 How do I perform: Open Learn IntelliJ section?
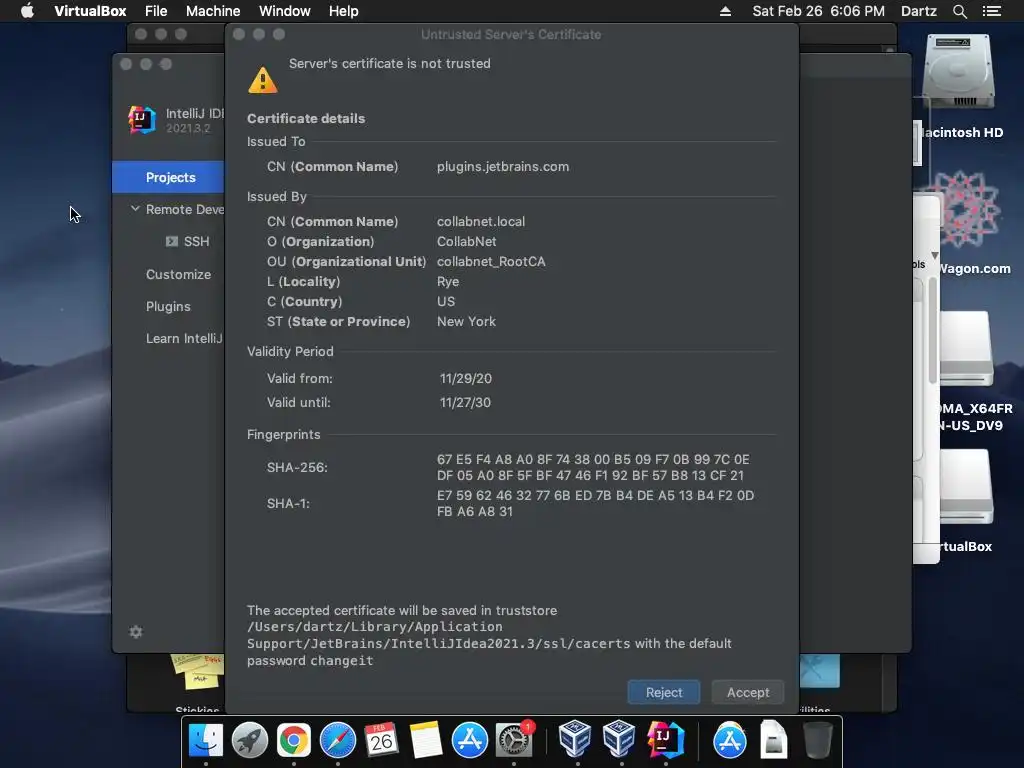click(184, 338)
